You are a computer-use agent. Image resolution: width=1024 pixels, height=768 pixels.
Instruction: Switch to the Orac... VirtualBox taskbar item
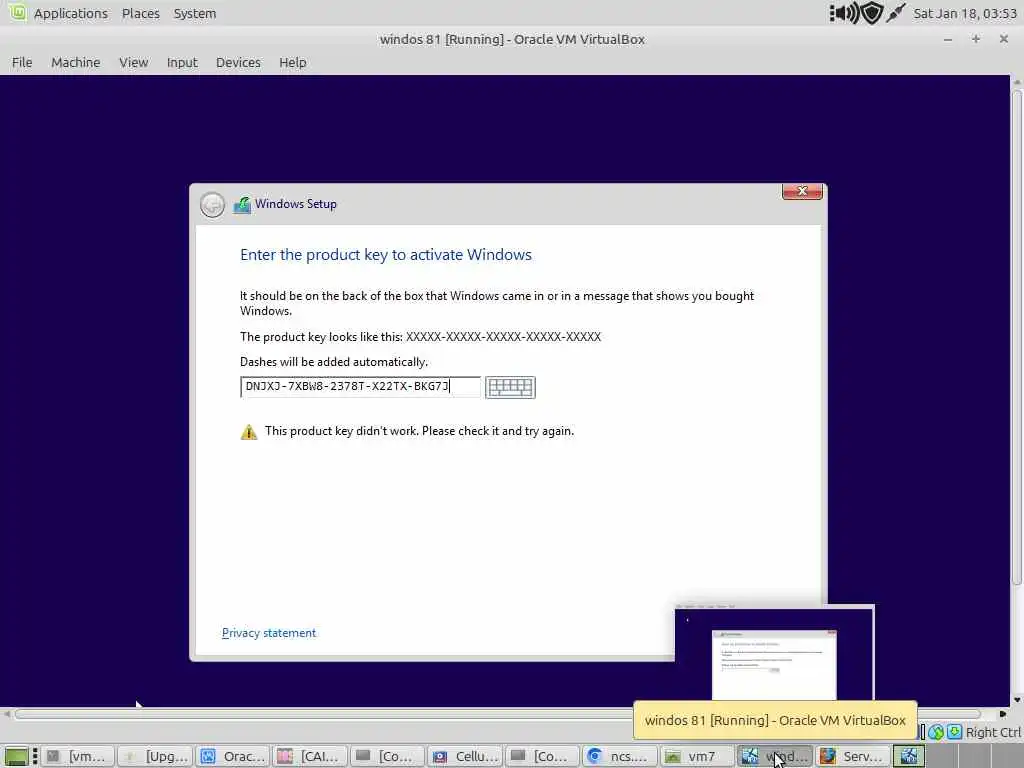tap(234, 756)
